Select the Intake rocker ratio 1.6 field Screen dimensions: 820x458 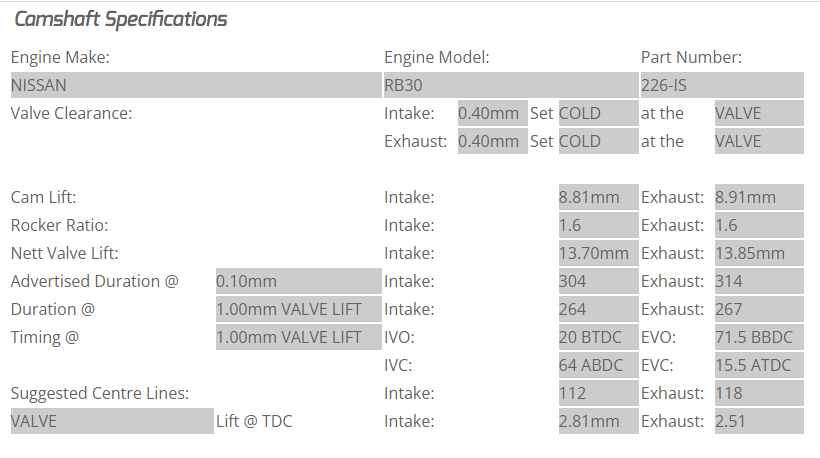pos(598,225)
